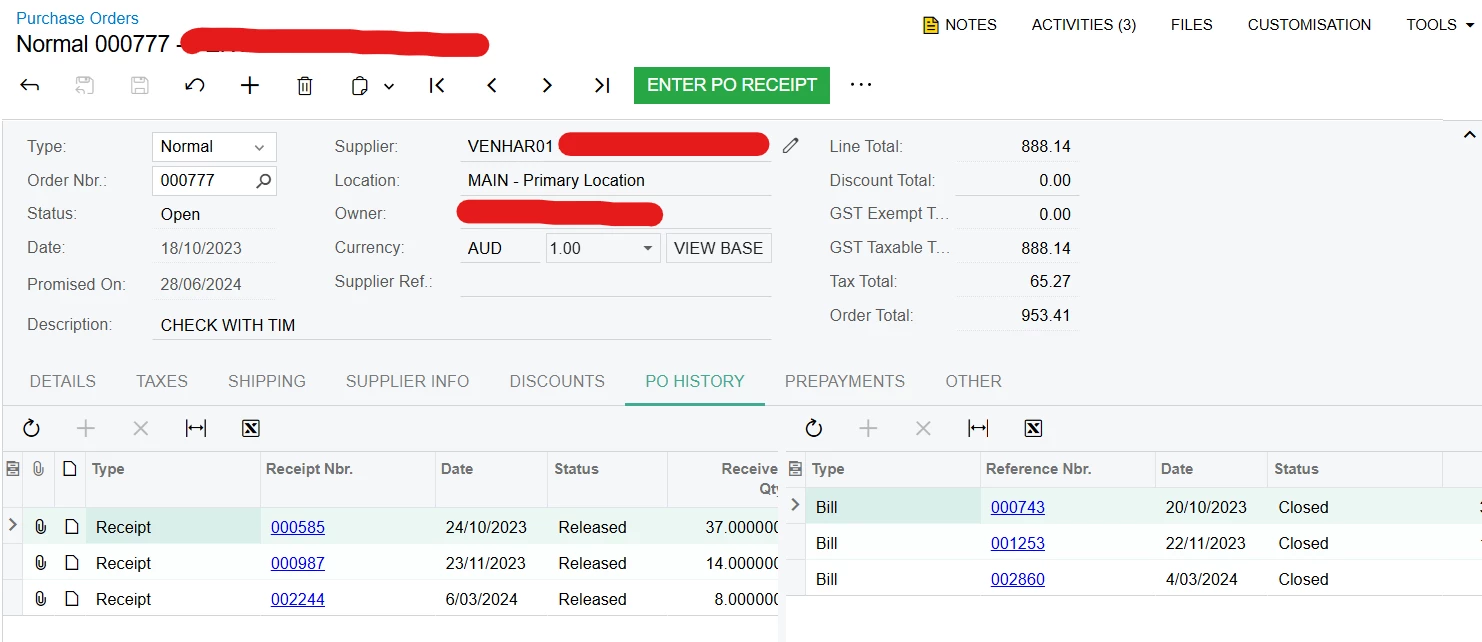The image size is (1482, 642).
Task: Click notes icon on receipt 000987 row
Action: click(x=70, y=563)
